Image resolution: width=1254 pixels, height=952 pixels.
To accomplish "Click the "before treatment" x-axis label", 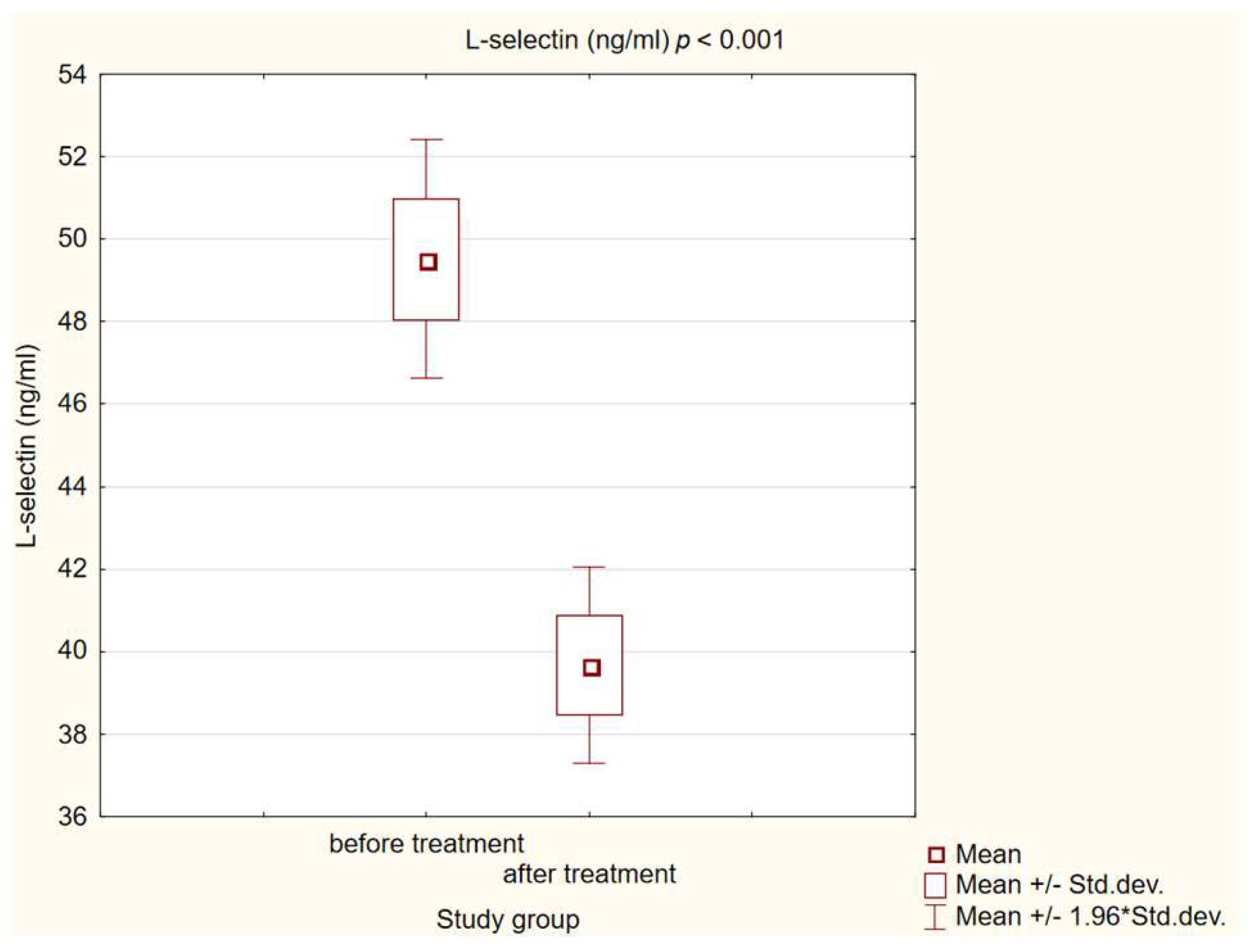I will [x=427, y=844].
